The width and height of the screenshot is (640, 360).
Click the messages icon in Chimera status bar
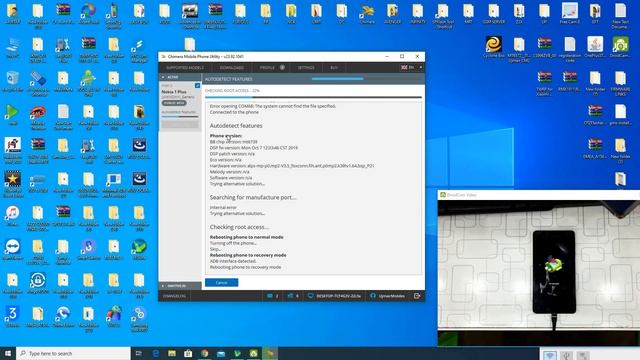pos(270,296)
